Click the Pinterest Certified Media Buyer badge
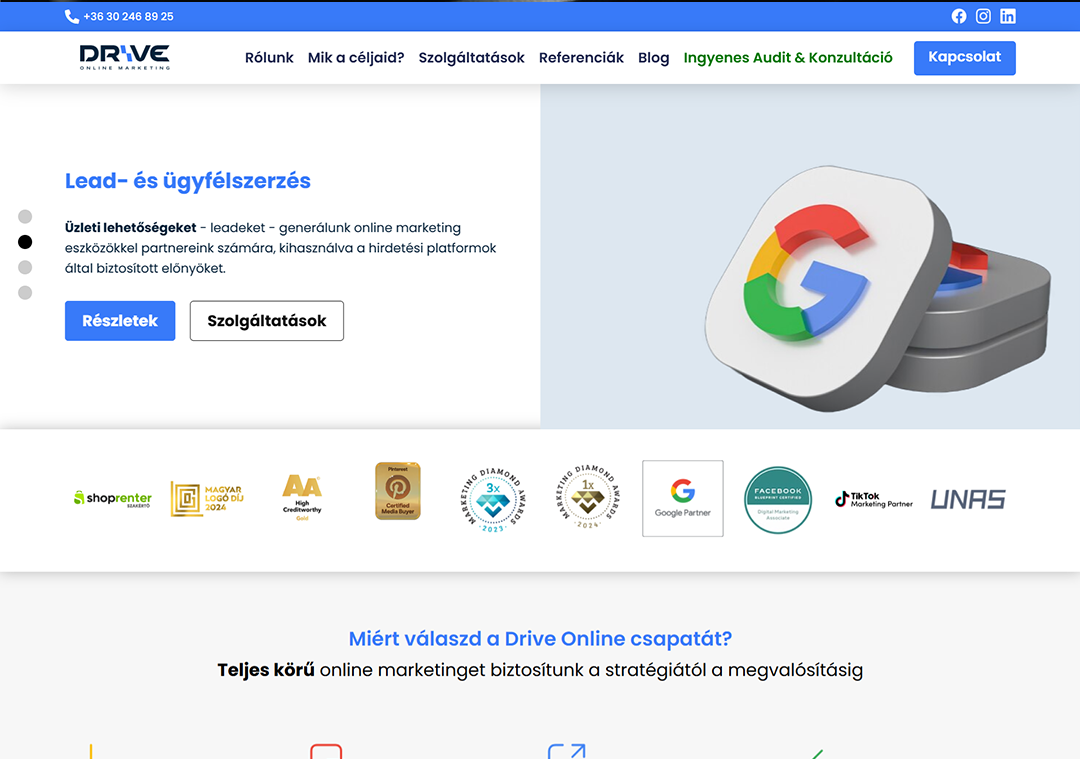The width and height of the screenshot is (1080, 759). tap(397, 491)
